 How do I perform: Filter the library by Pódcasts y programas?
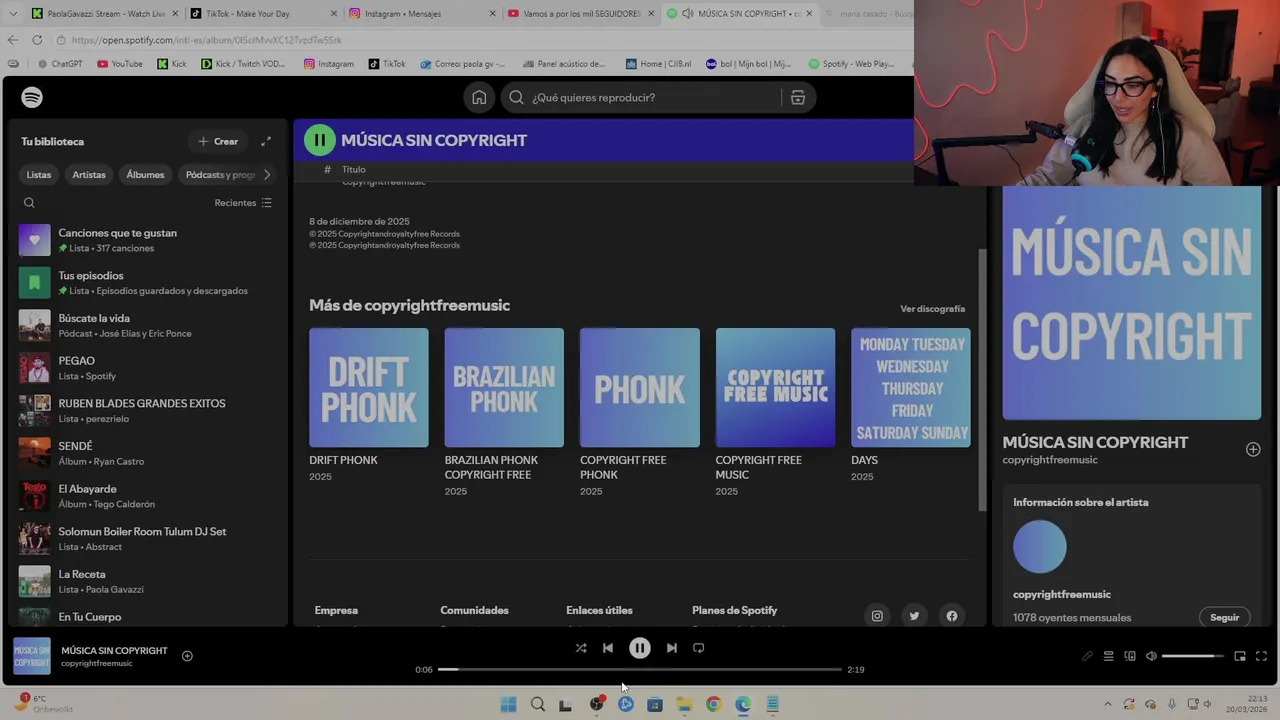(219, 175)
